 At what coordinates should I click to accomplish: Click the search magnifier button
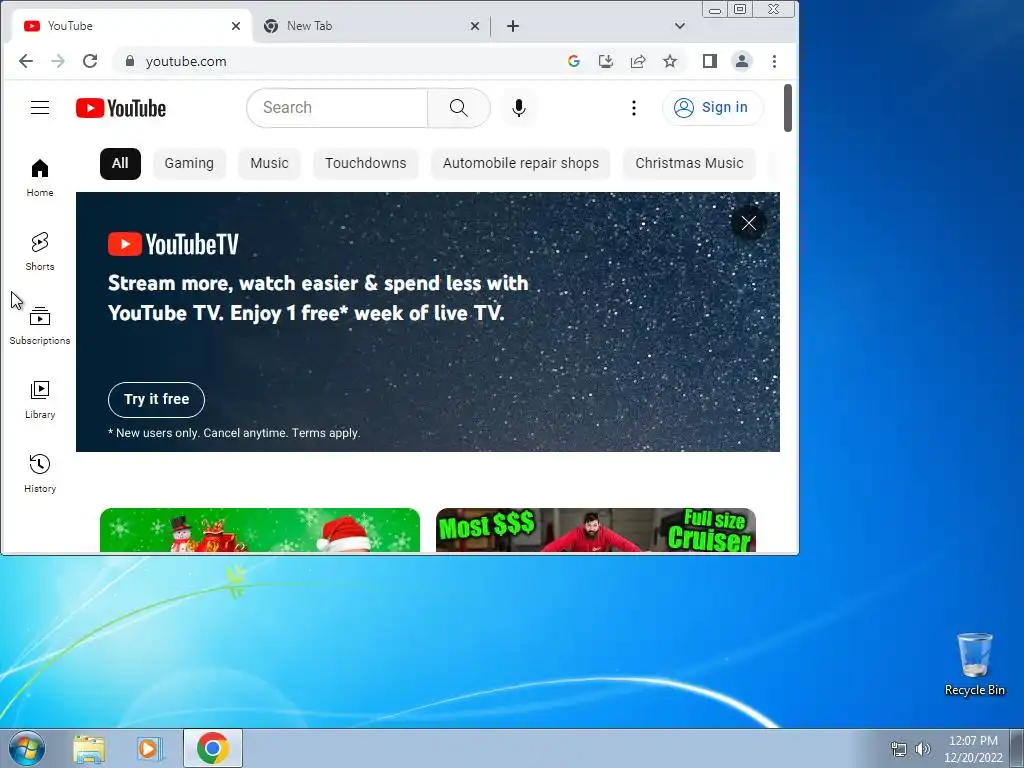(x=458, y=108)
